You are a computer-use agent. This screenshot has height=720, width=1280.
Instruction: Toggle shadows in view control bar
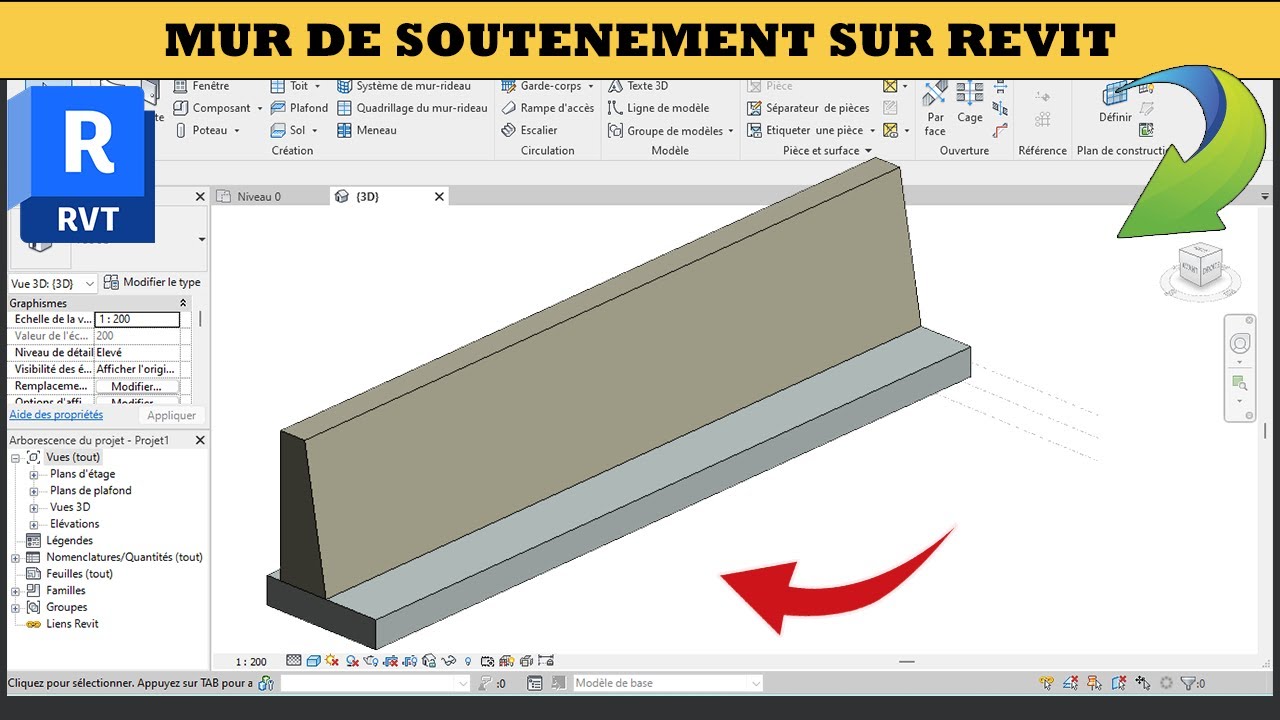(x=352, y=661)
